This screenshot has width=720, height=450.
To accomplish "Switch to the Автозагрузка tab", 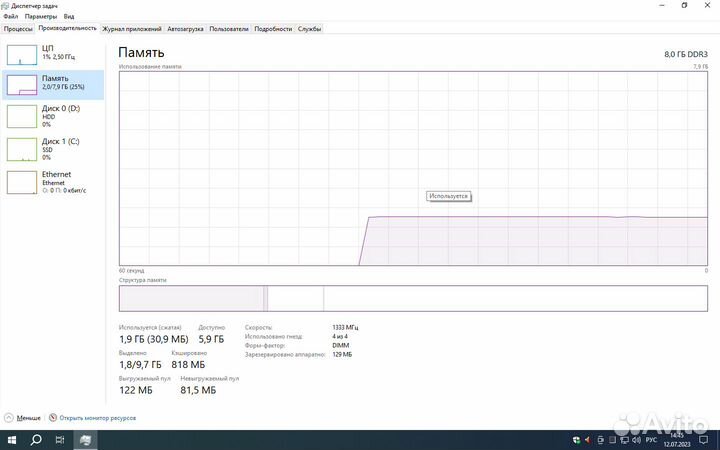I will pos(185,29).
